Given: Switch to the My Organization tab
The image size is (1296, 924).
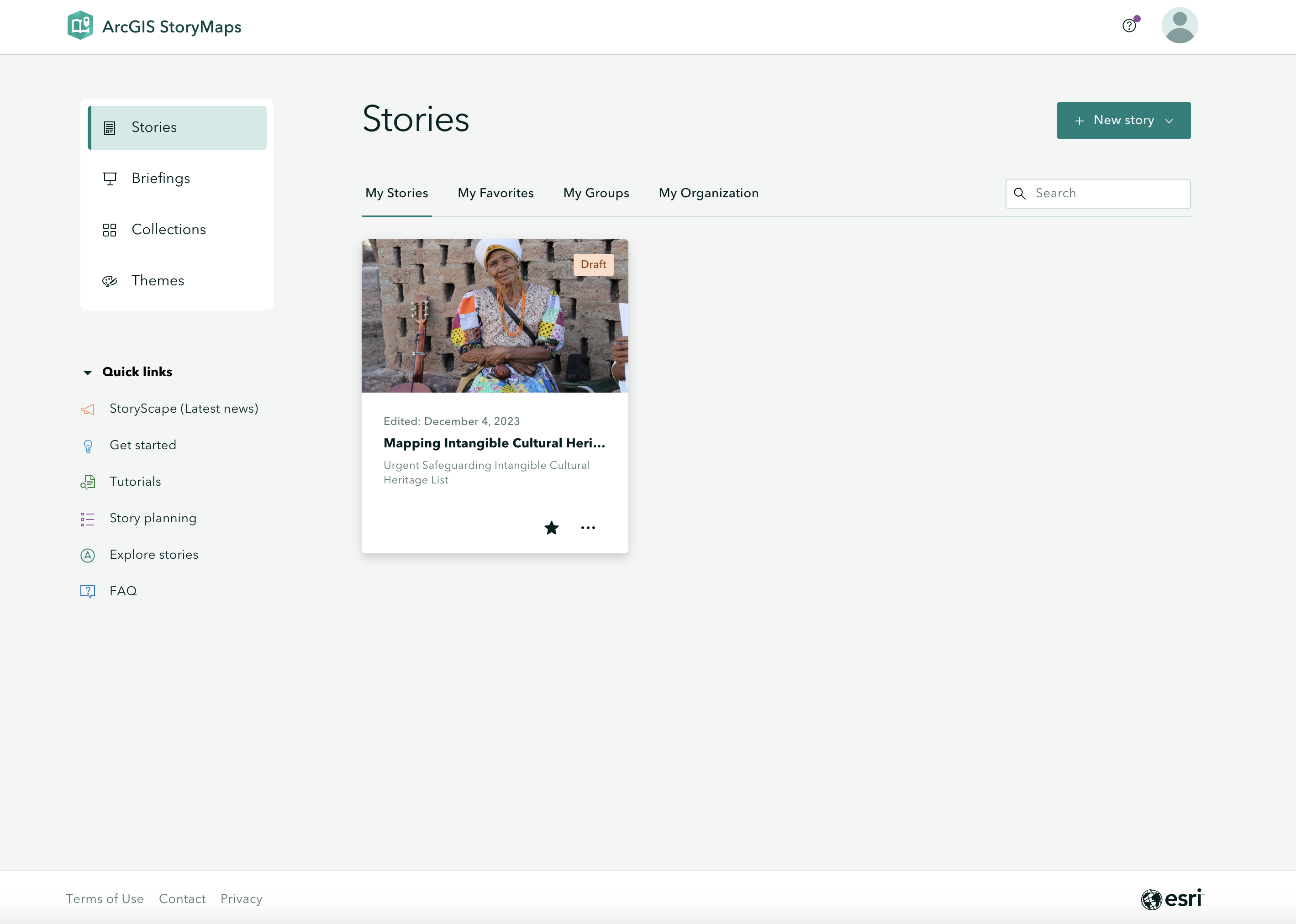Looking at the screenshot, I should pyautogui.click(x=708, y=194).
